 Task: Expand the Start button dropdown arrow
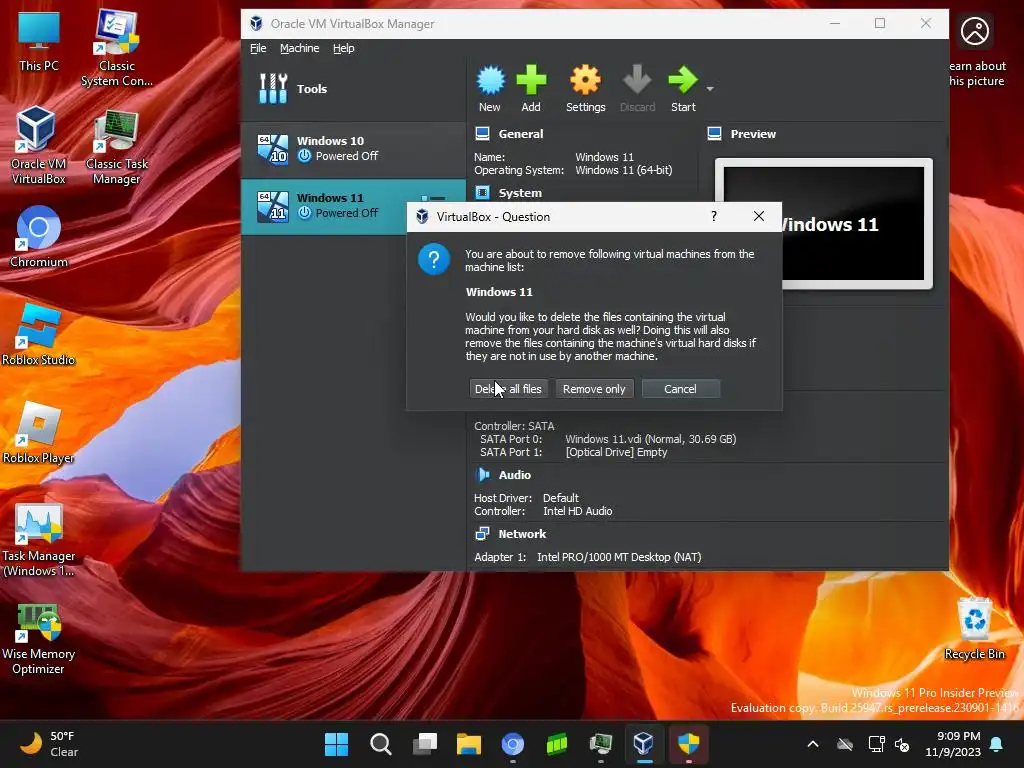[710, 88]
